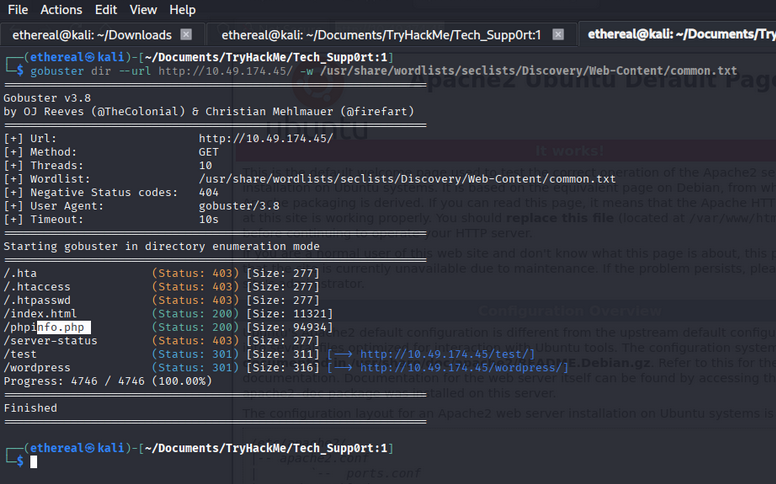
Task: Switch to the middle Tech_Supp0rt:1 tab
Action: pyautogui.click(x=380, y=35)
